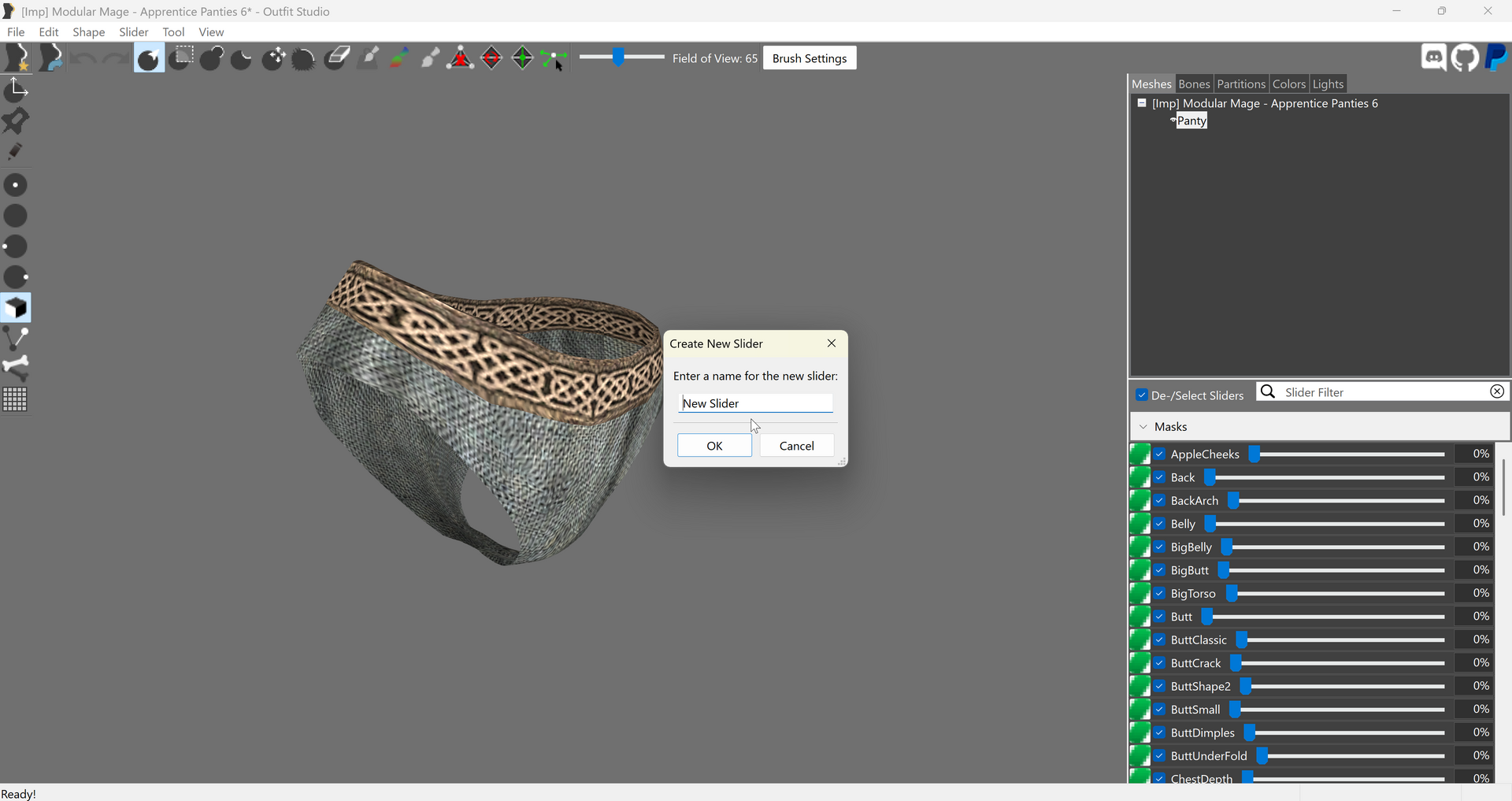Image resolution: width=1512 pixels, height=801 pixels.
Task: Enable the pencil Vertex Selection tool
Action: click(16, 151)
